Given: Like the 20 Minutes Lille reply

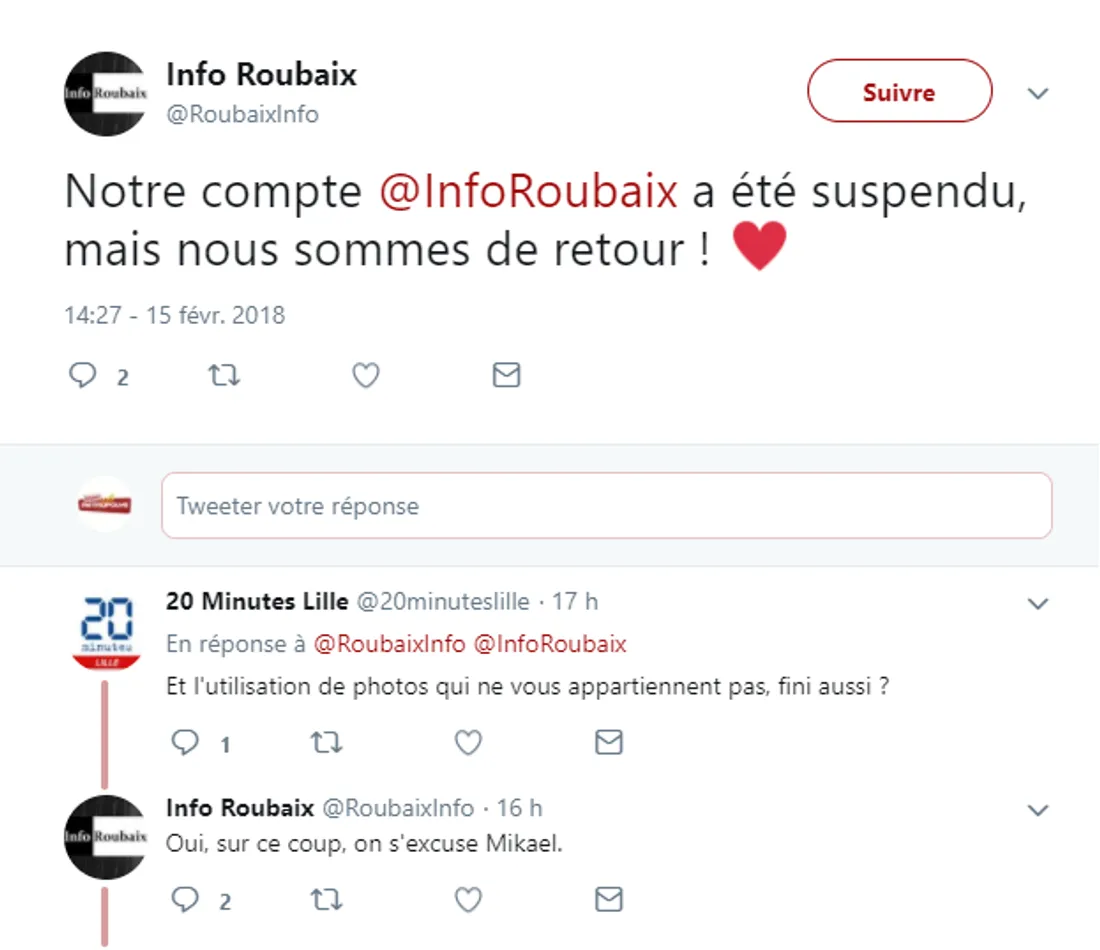Looking at the screenshot, I should pos(468,742).
